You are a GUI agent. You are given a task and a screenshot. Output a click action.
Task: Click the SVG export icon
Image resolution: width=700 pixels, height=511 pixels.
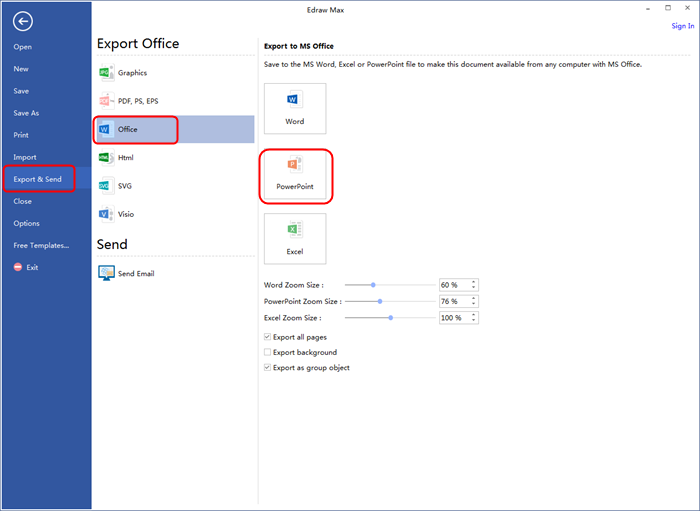click(x=106, y=186)
